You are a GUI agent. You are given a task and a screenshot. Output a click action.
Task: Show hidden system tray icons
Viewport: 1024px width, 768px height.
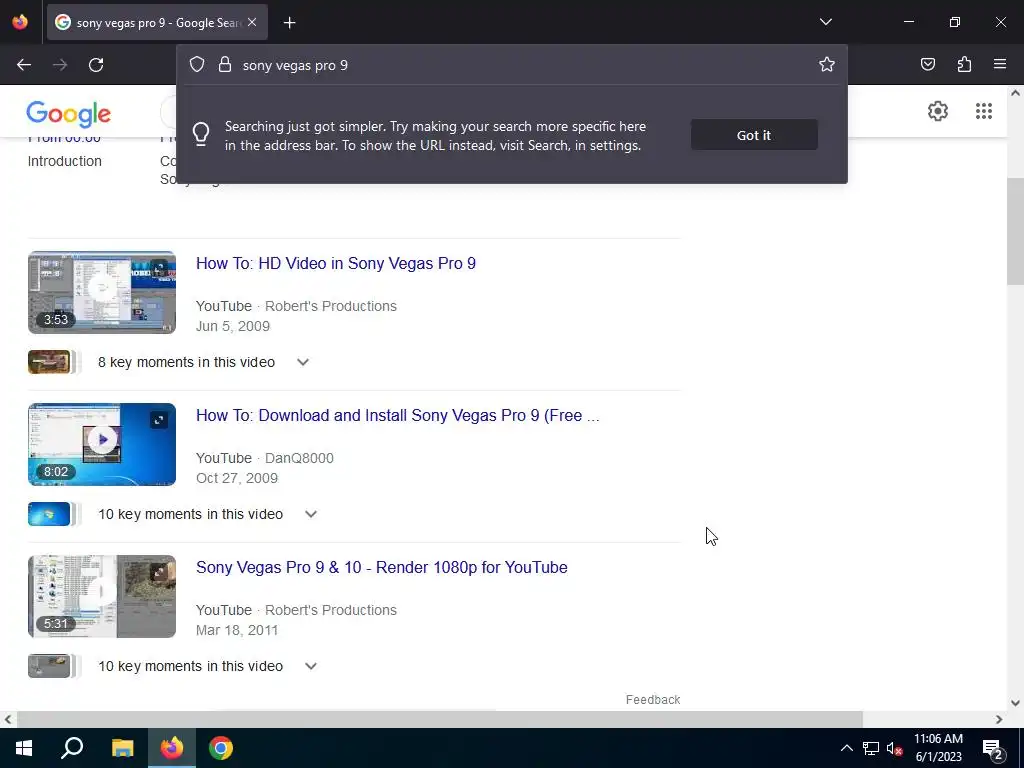click(846, 748)
